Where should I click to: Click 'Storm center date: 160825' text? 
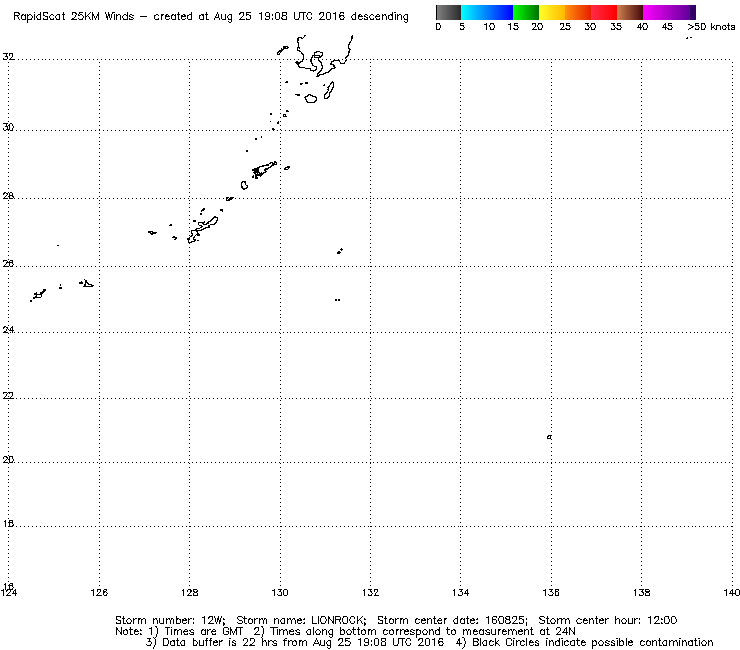click(452, 620)
